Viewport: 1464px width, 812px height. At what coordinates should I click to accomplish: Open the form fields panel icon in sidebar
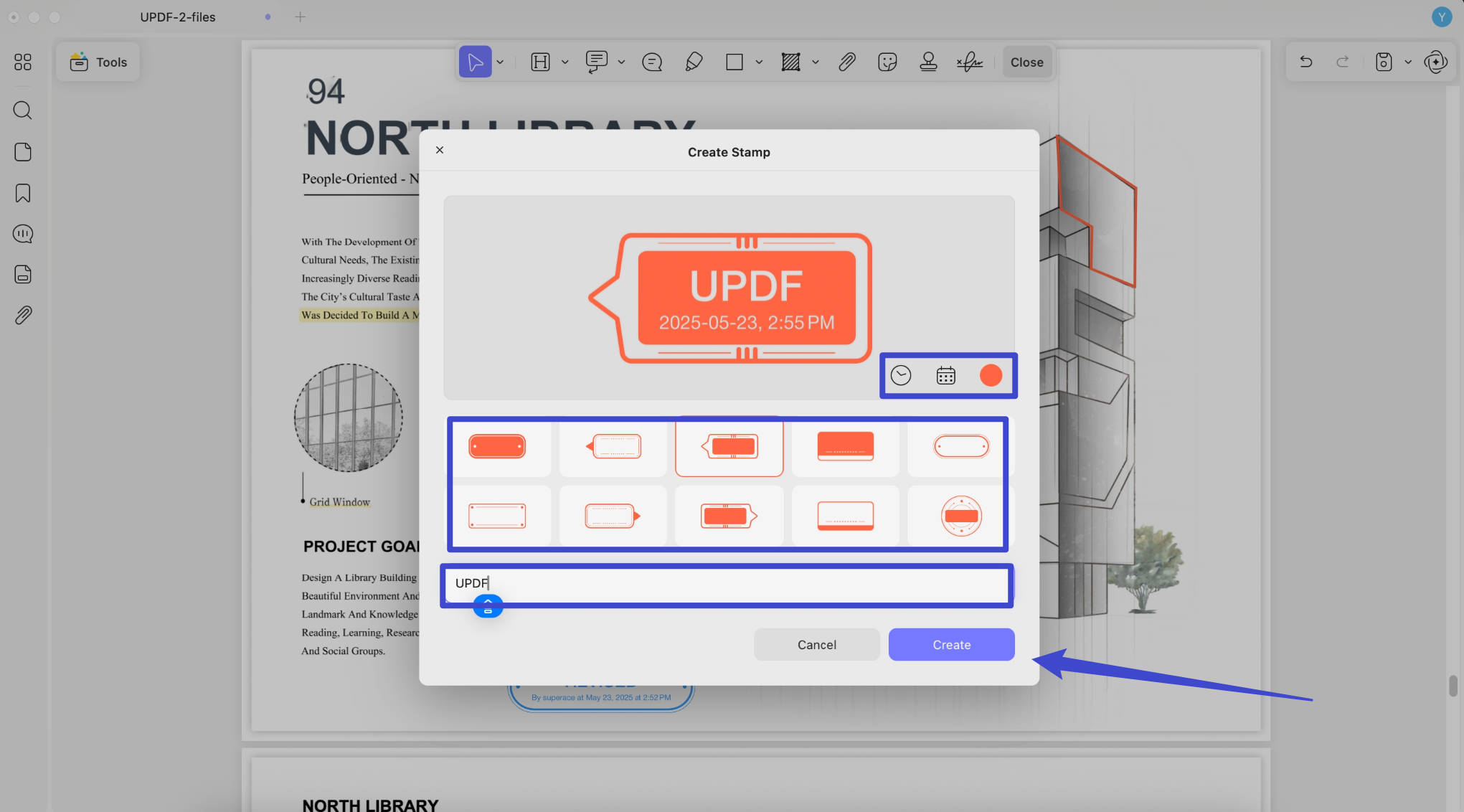pyautogui.click(x=23, y=275)
